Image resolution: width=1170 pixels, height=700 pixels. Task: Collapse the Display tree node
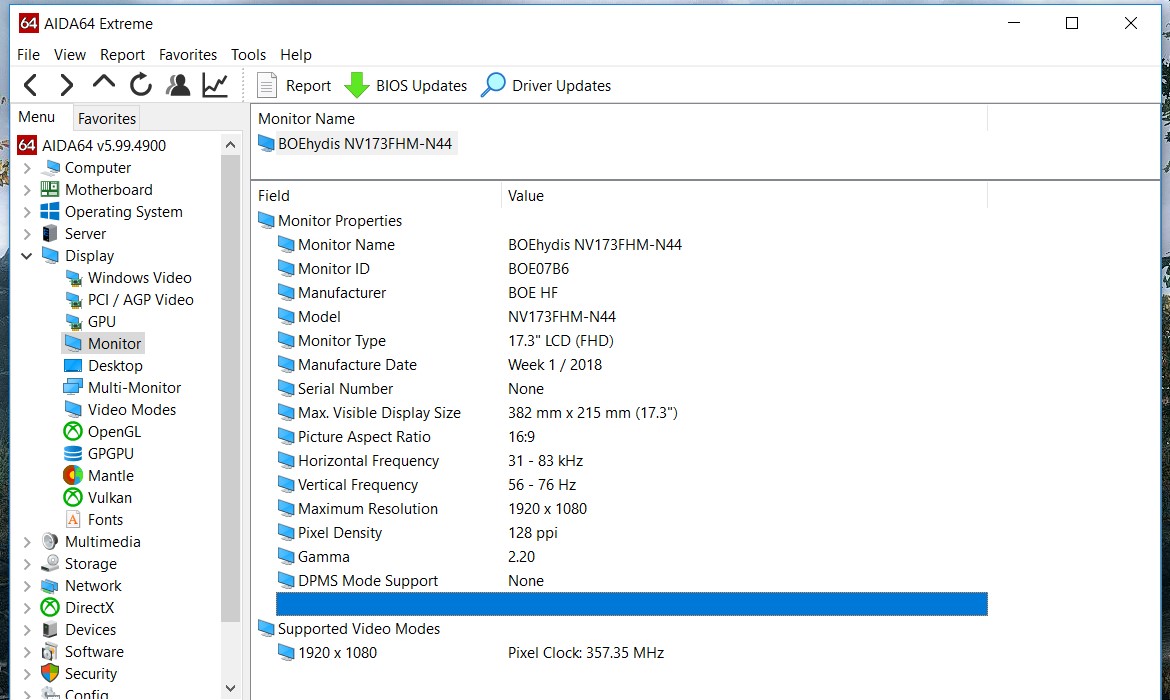pyautogui.click(x=27, y=256)
